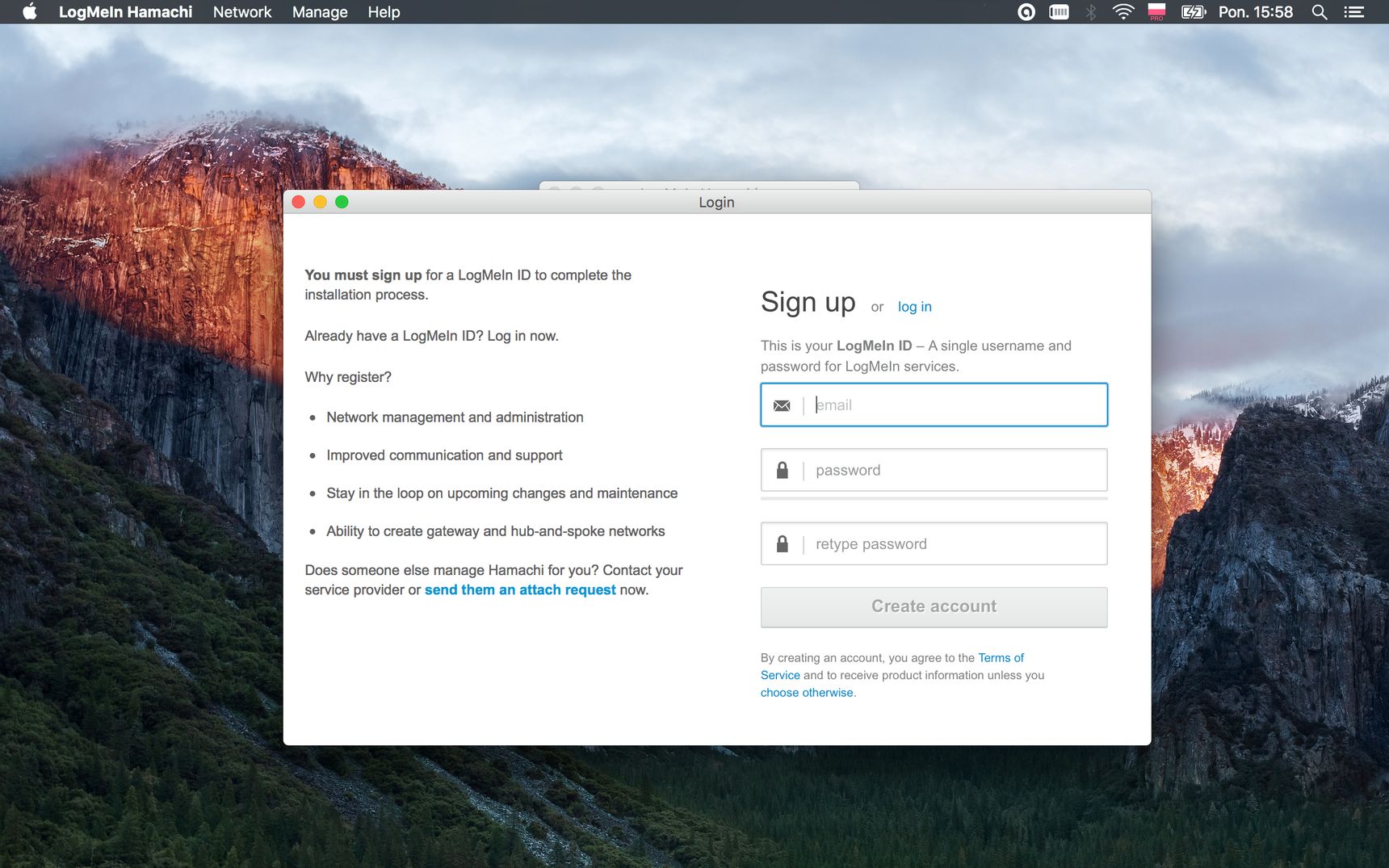Click 'Already have a LogMeIn ID? Log in now.'
The image size is (1389, 868).
pyautogui.click(x=431, y=336)
